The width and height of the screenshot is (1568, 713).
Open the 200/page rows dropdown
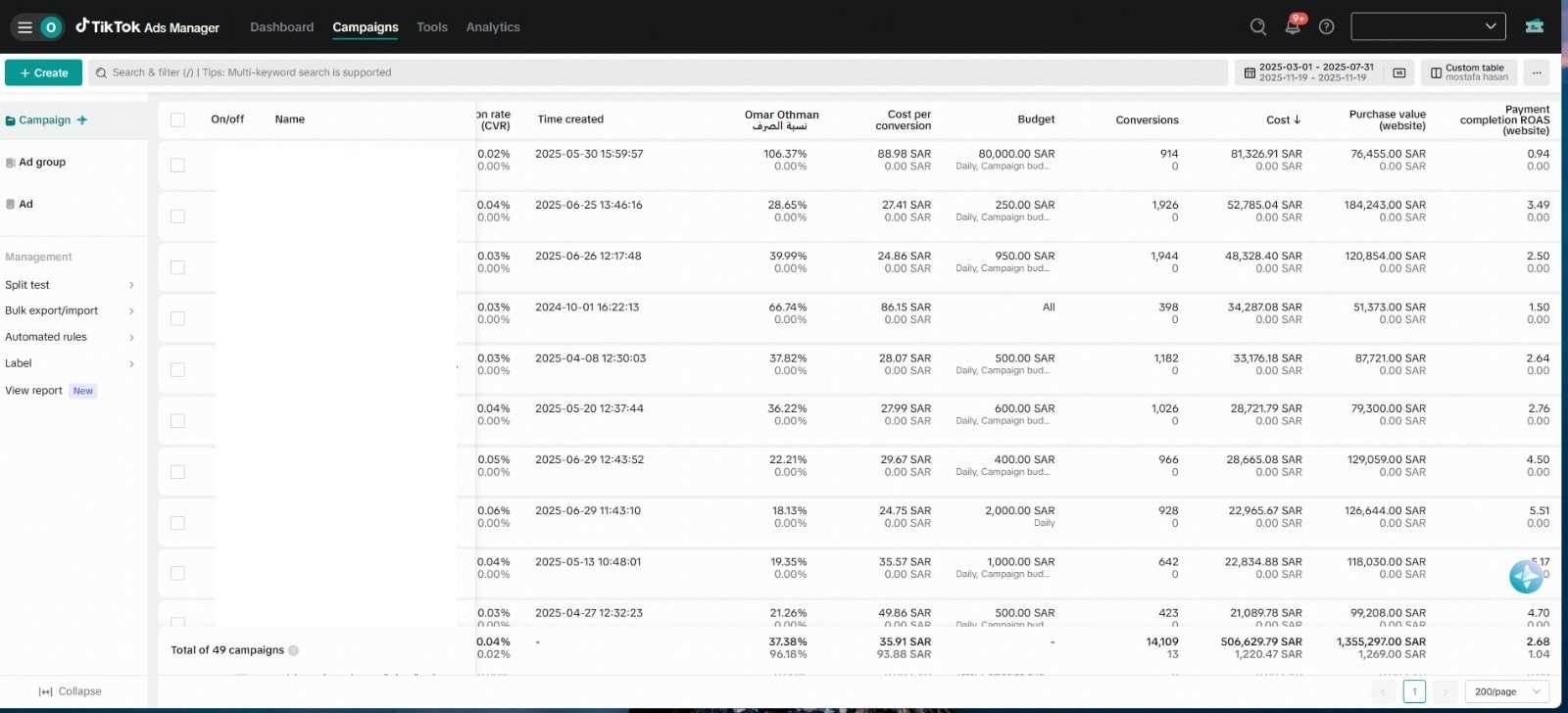[x=1507, y=691]
